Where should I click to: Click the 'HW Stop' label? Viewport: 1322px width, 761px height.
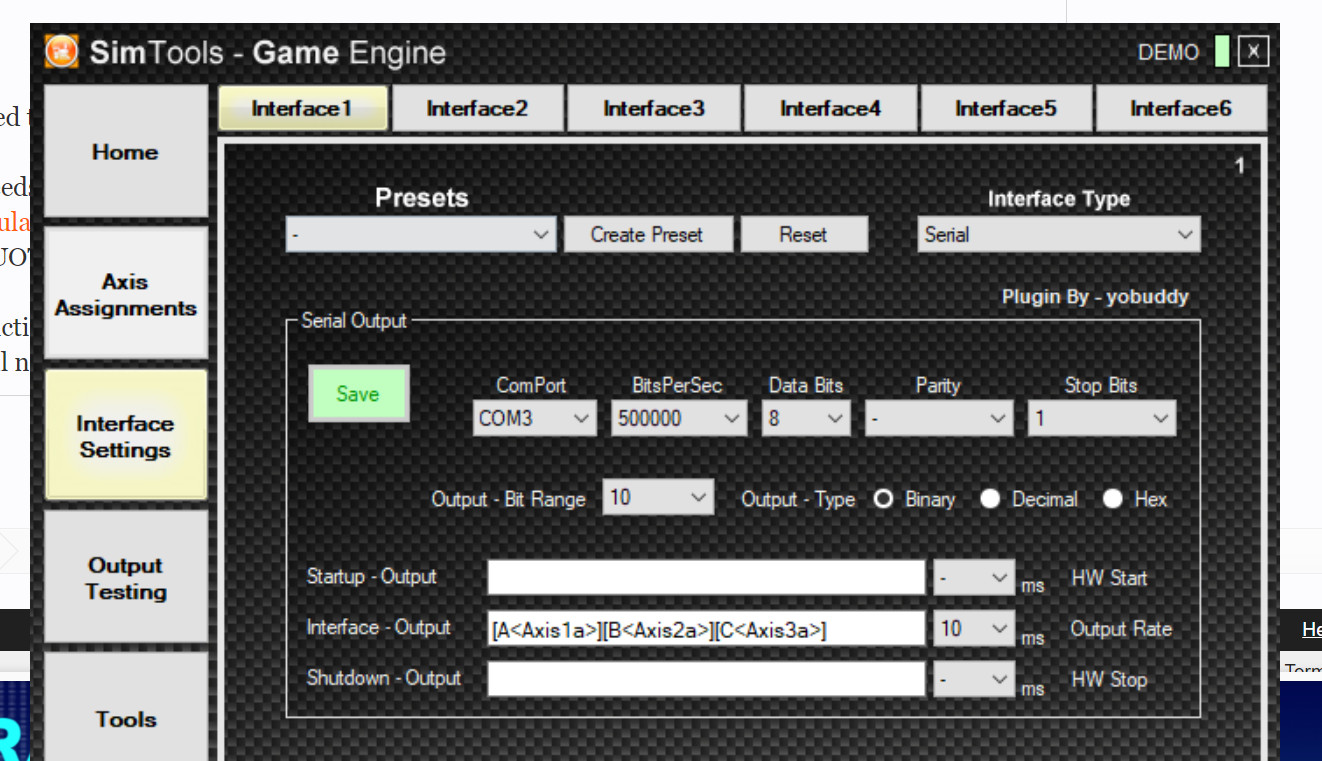(x=1109, y=679)
